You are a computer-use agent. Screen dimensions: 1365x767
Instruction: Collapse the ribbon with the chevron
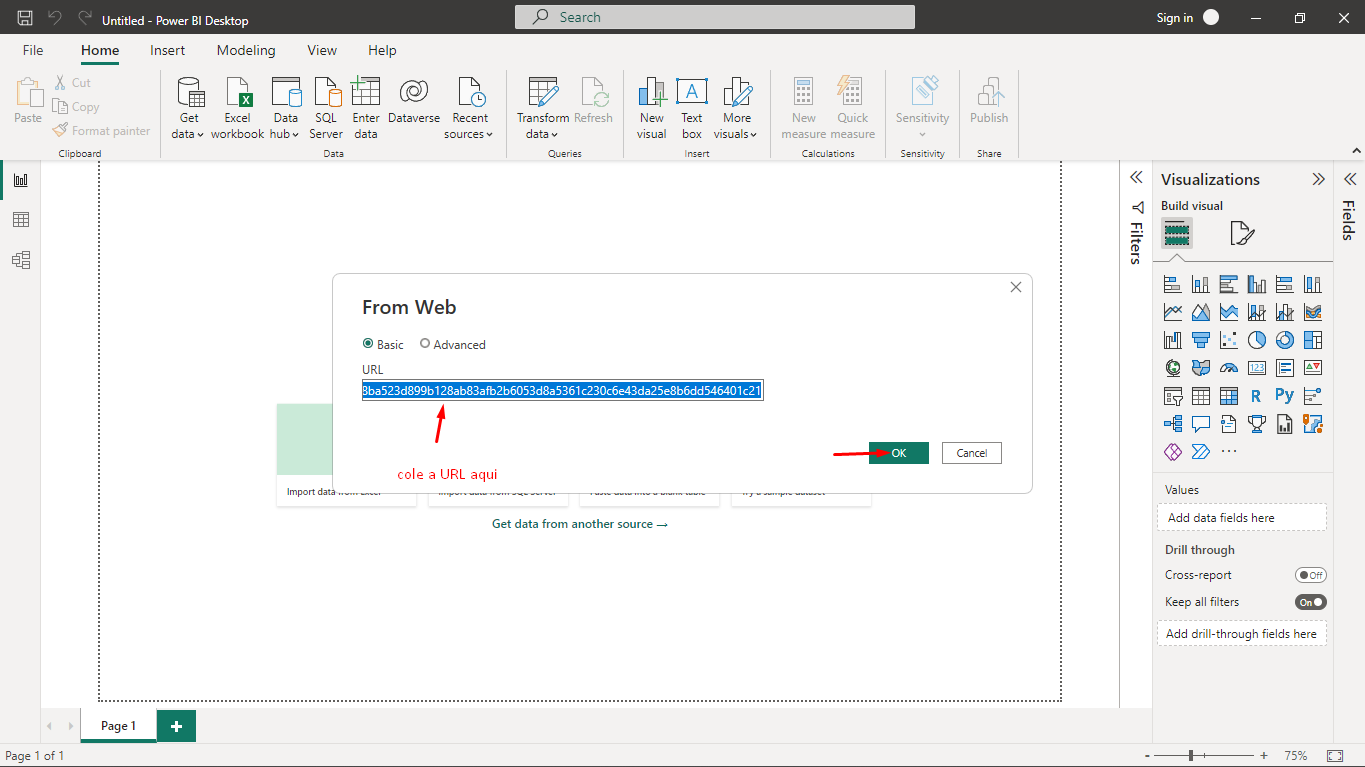pos(1355,150)
